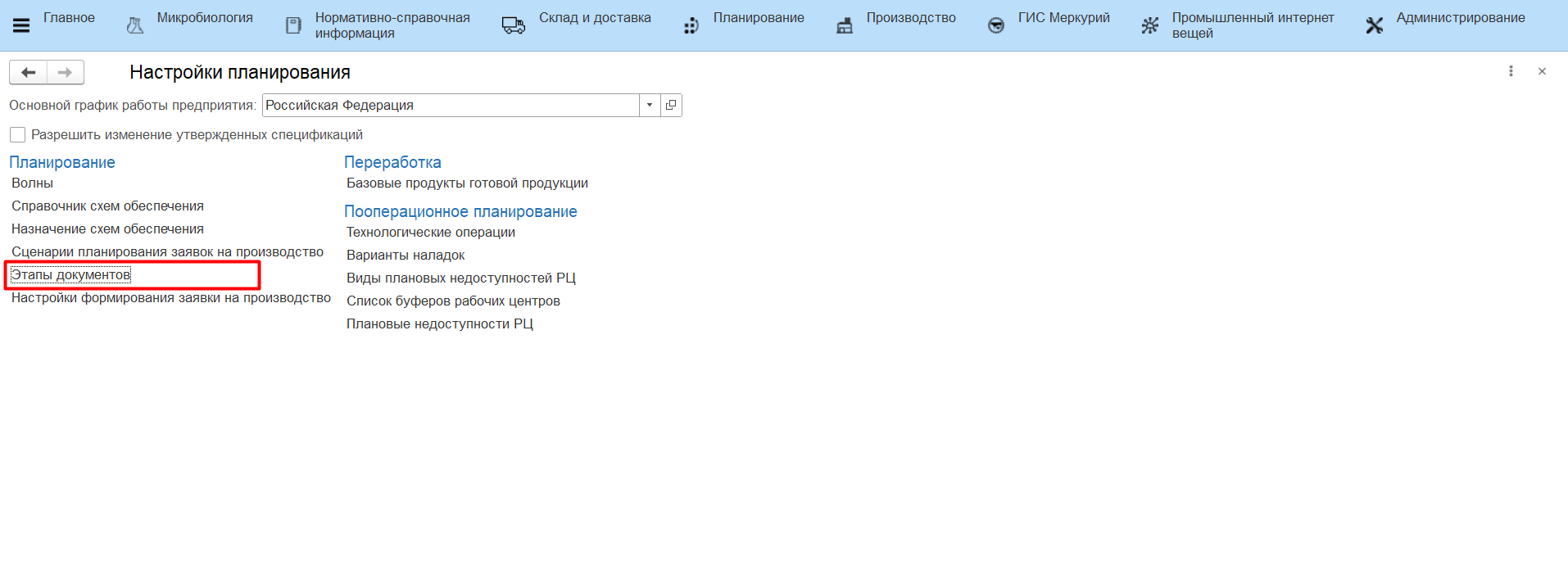Click the Российская Федерация schedule input field

450,105
